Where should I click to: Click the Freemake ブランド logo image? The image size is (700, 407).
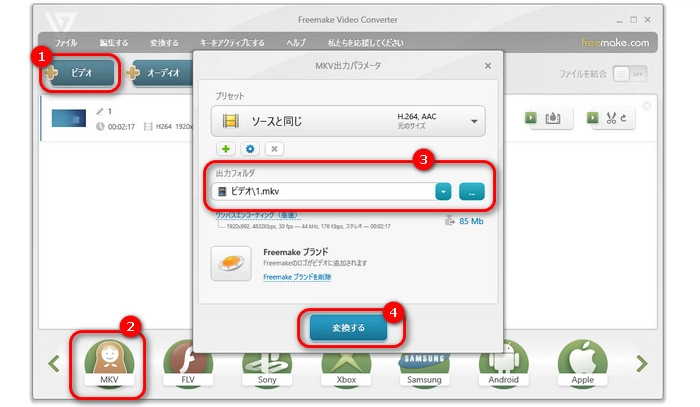(x=231, y=263)
